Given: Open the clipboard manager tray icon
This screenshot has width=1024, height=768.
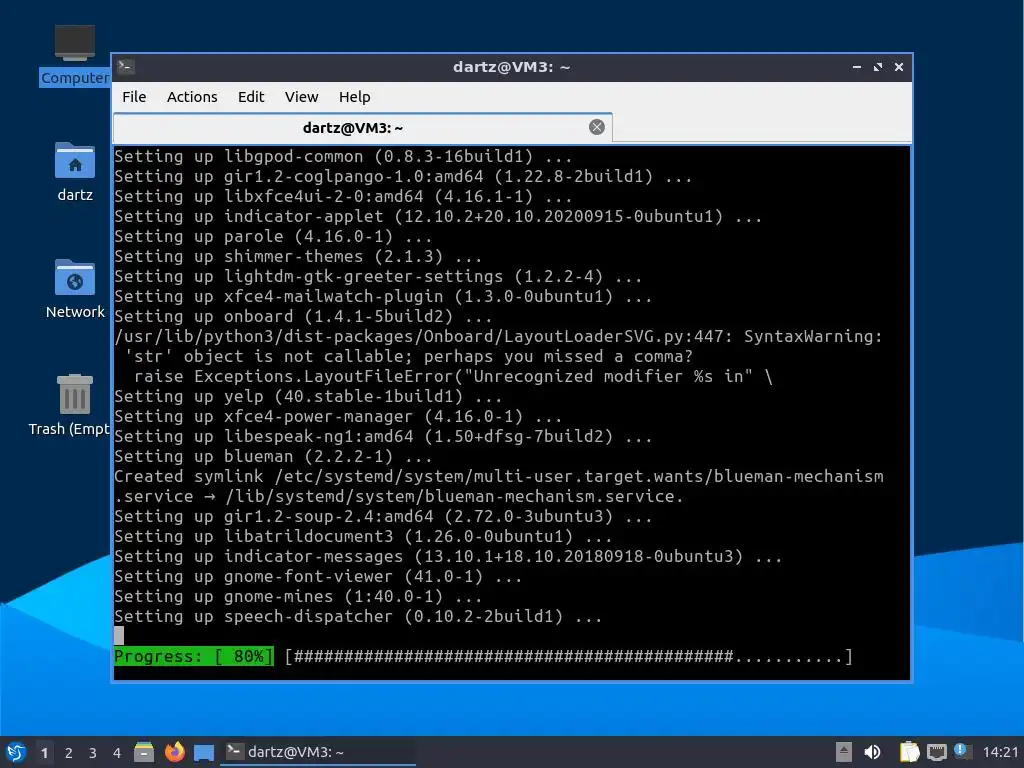Looking at the screenshot, I should pos(909,752).
